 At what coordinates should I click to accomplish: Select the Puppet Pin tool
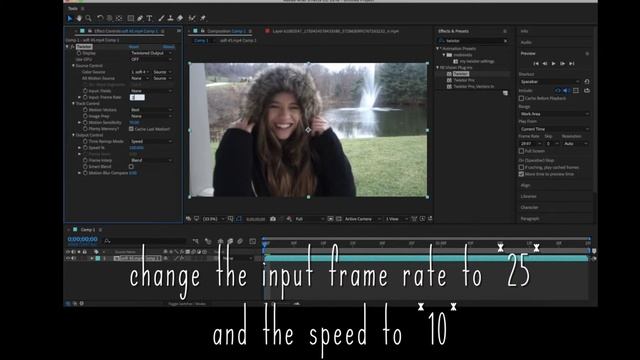point(203,18)
